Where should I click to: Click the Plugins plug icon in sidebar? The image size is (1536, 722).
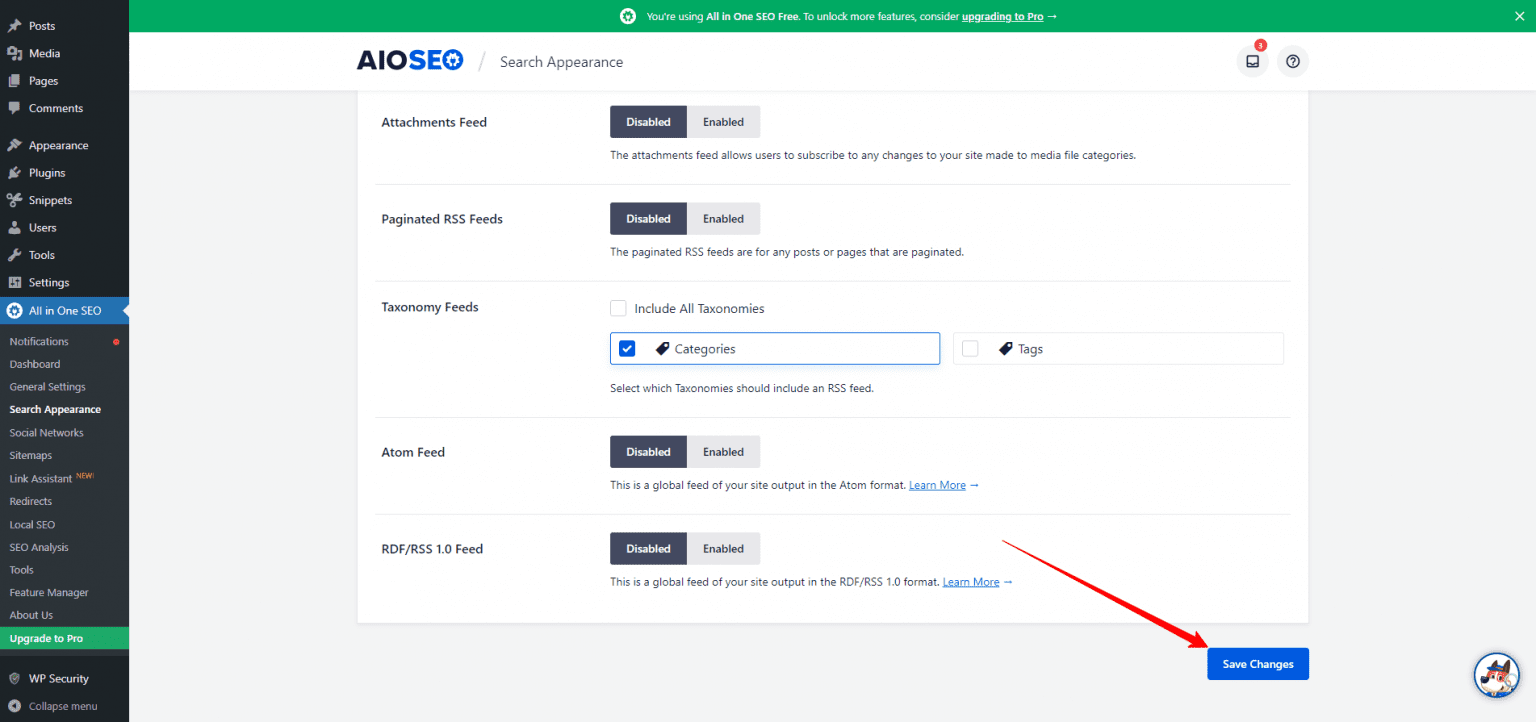point(14,172)
